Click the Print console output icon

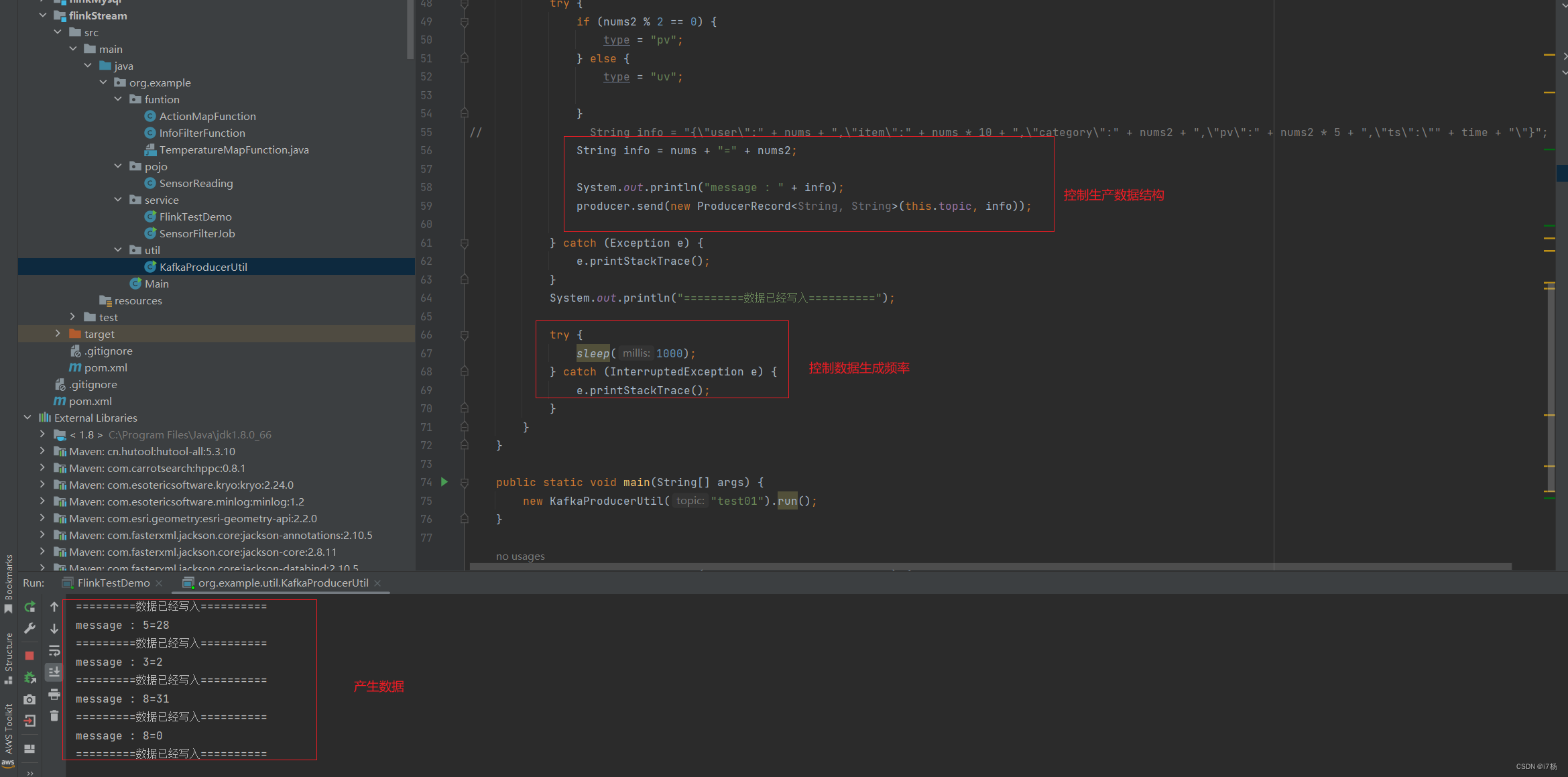(54, 694)
